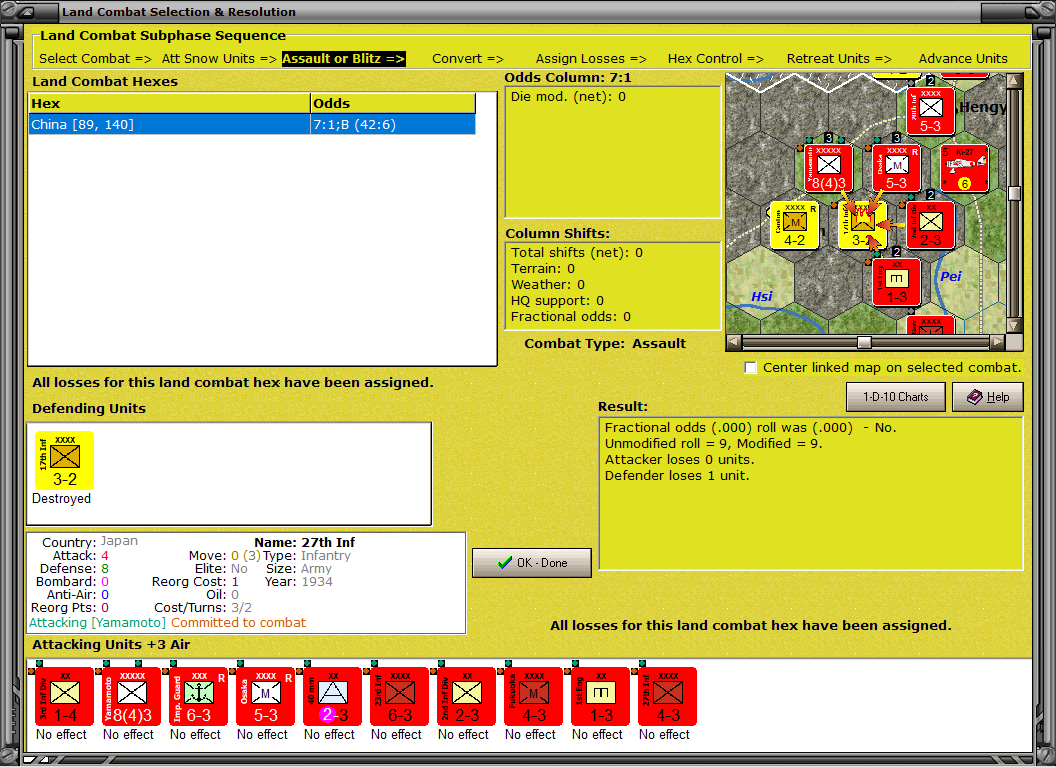Screen dimensions: 1056x768
Task: Click the defending 3-2 hex under attack on map
Action: tap(863, 225)
